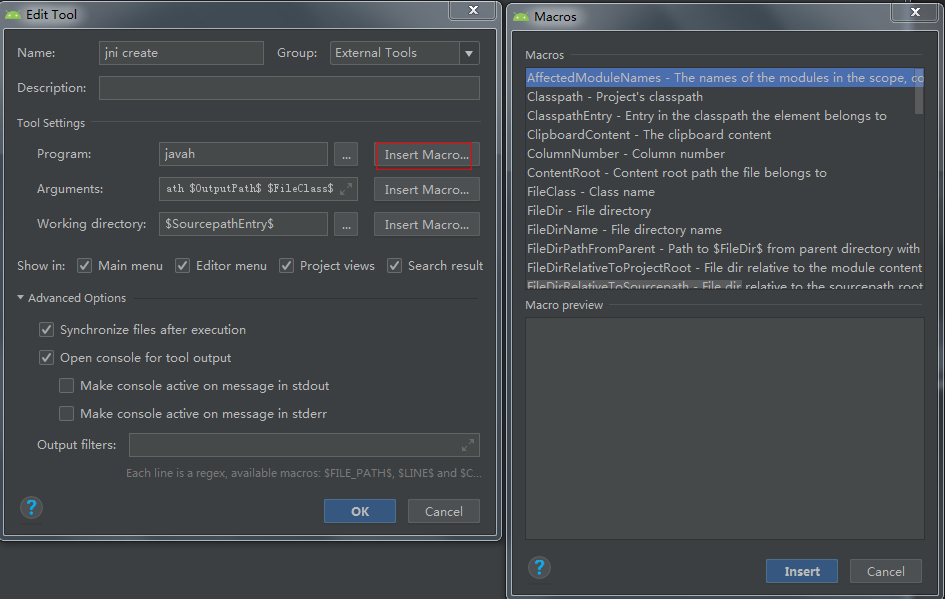Screen dimensions: 945x599
Task: Toggle Project views checkbox
Action: 286,266
